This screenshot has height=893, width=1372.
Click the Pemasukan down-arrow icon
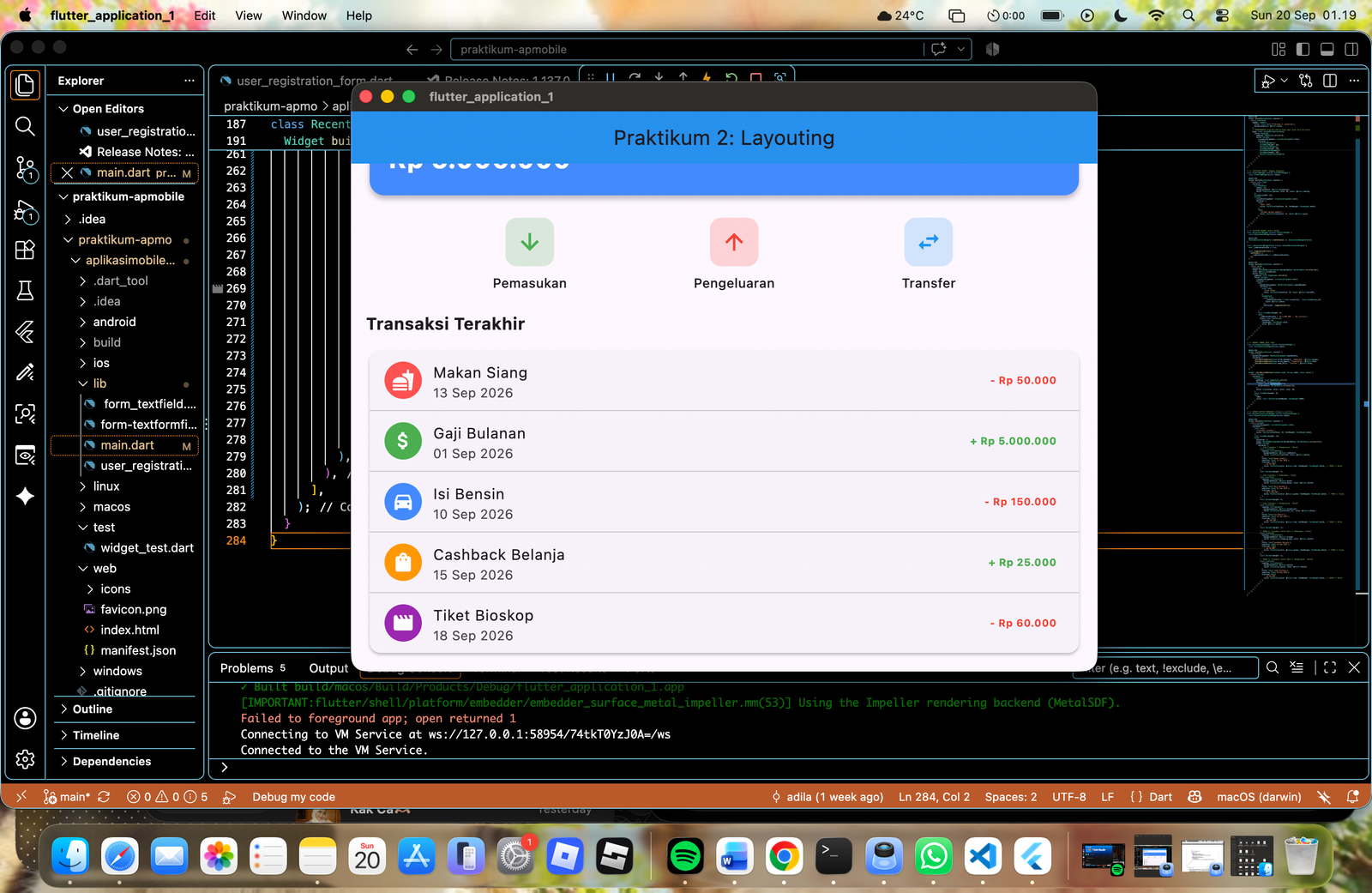(529, 242)
